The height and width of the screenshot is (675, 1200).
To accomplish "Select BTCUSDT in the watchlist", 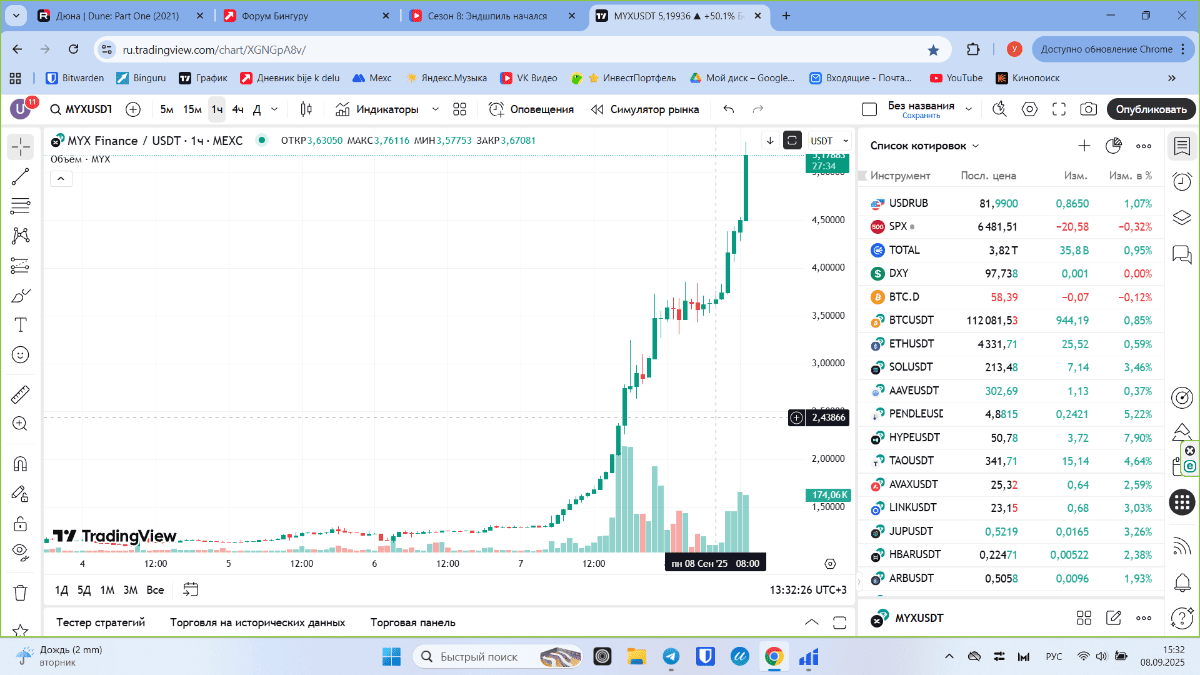I will click(x=911, y=320).
